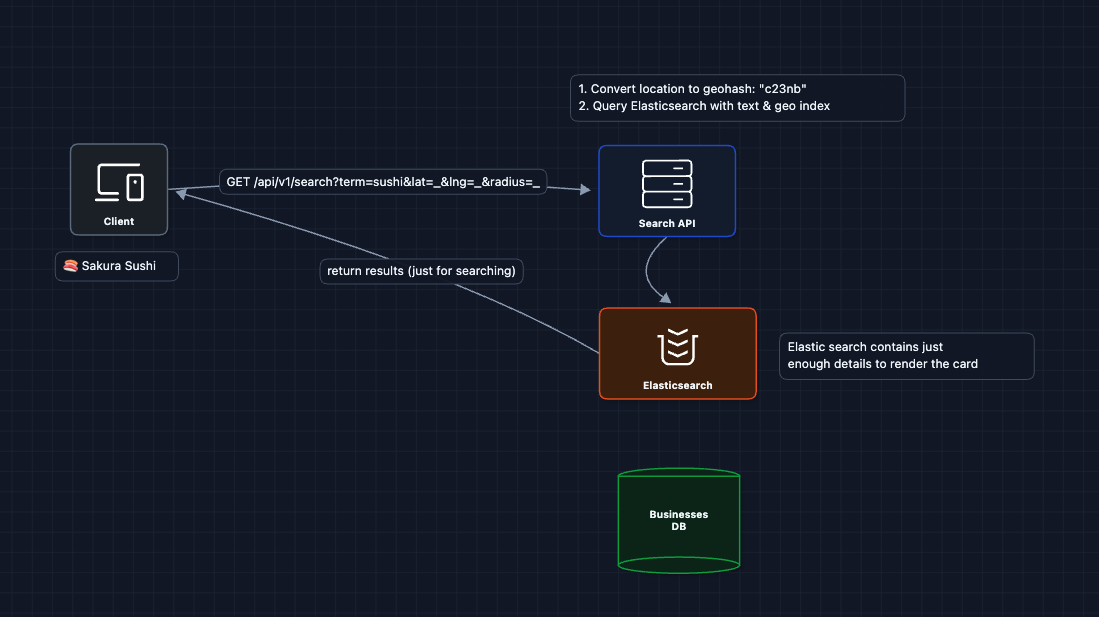Viewport: 1099px width, 617px height.
Task: Select the GET /api/v1/search request label
Action: [x=383, y=182]
